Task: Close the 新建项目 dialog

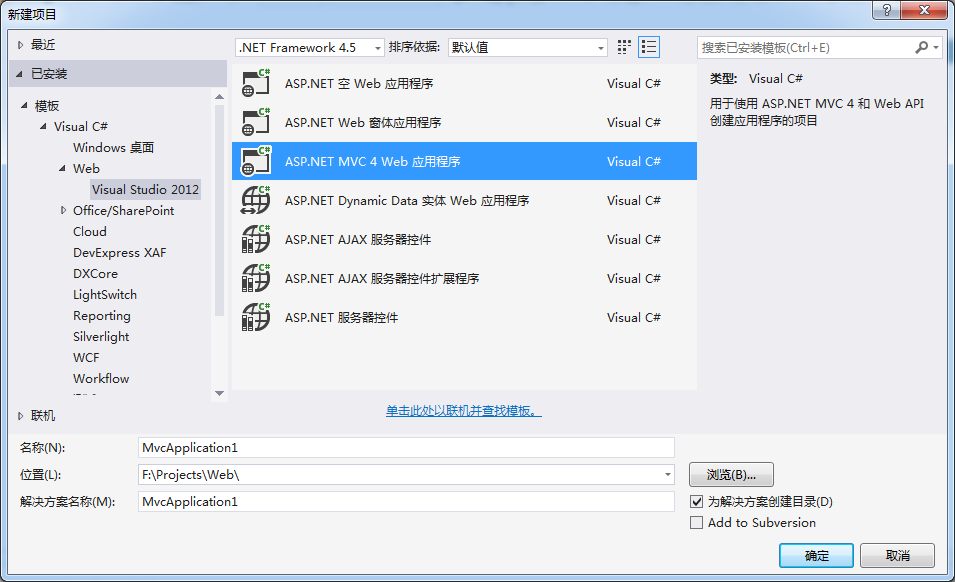Action: 924,10
